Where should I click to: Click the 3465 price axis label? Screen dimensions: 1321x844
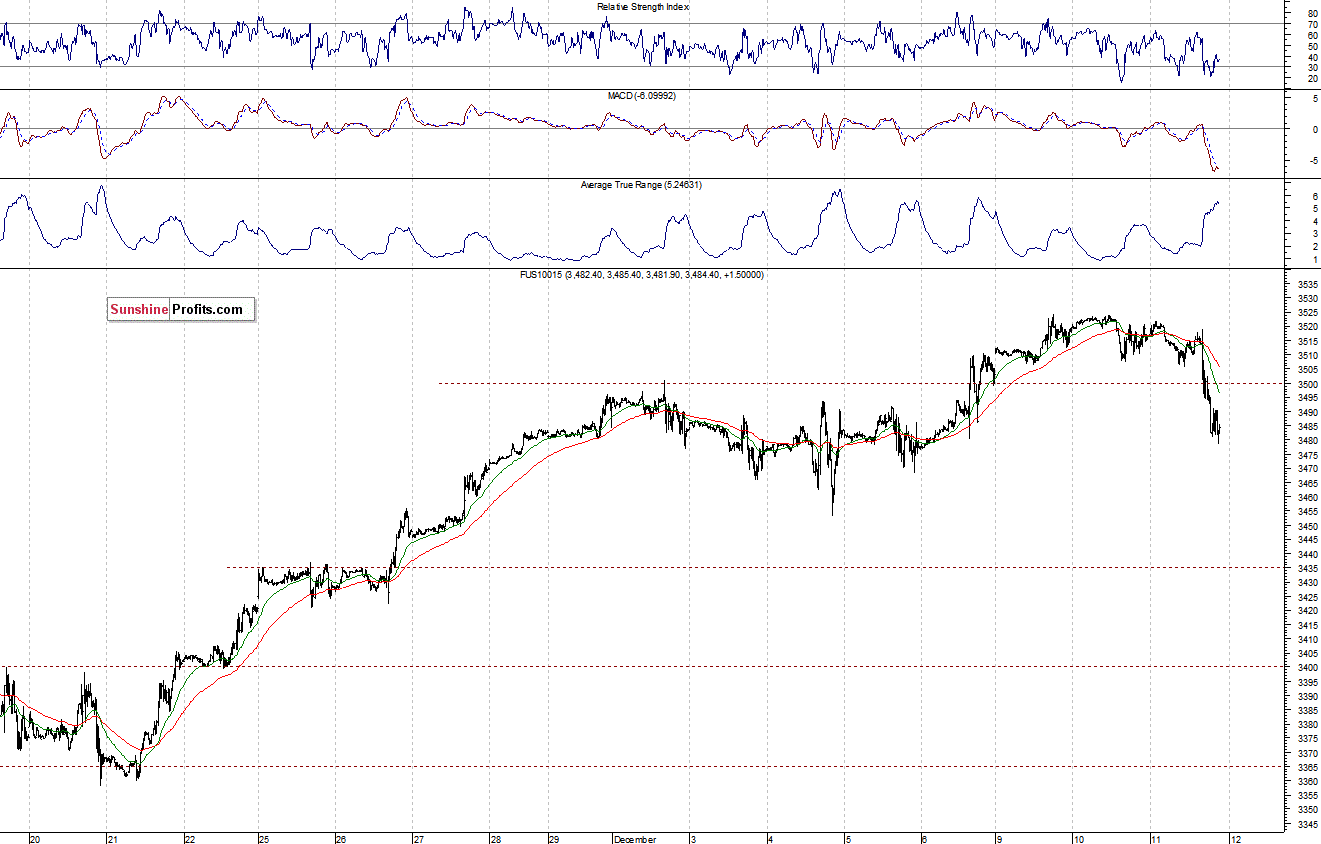1306,483
